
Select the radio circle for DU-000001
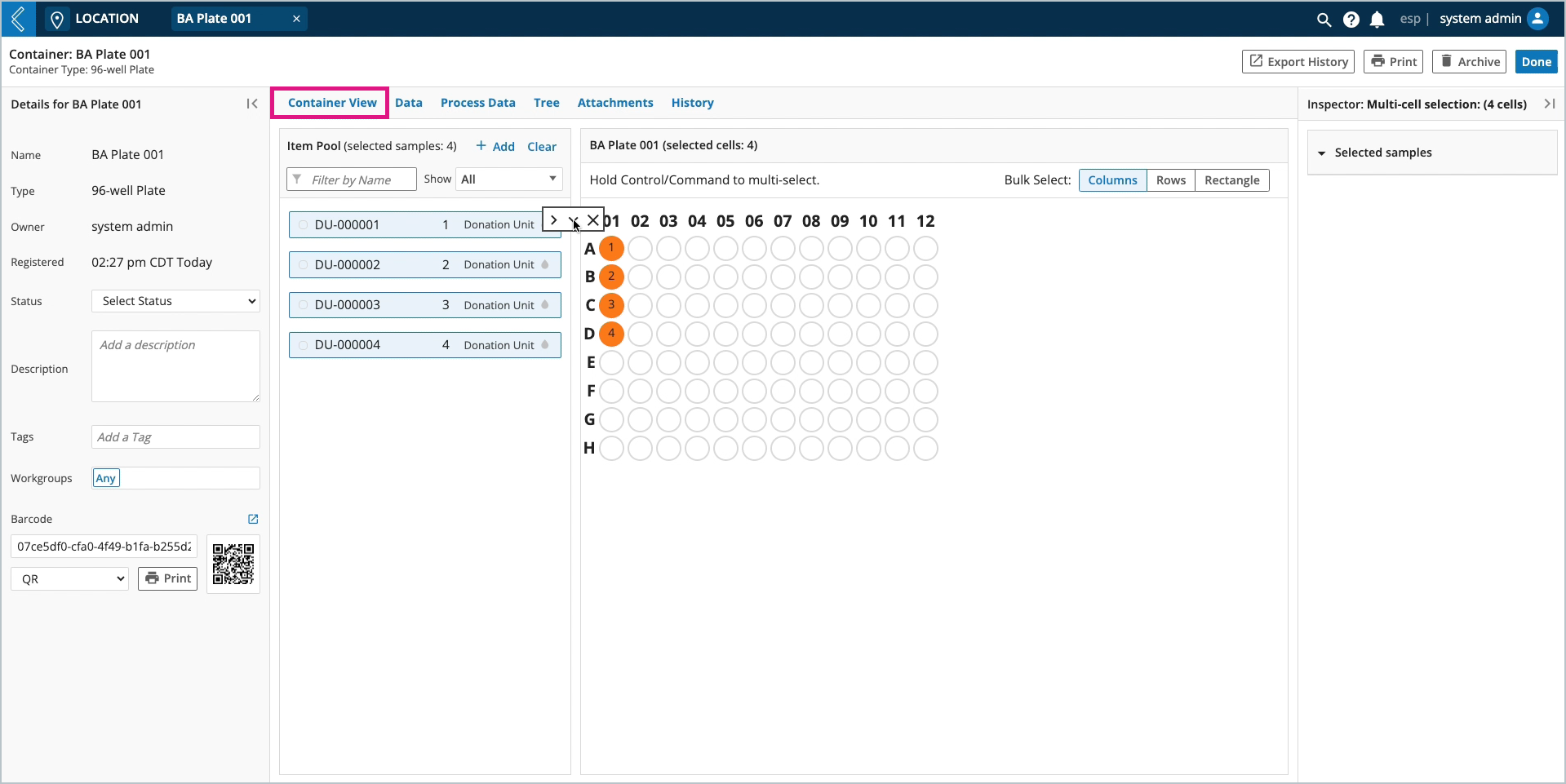(x=303, y=224)
